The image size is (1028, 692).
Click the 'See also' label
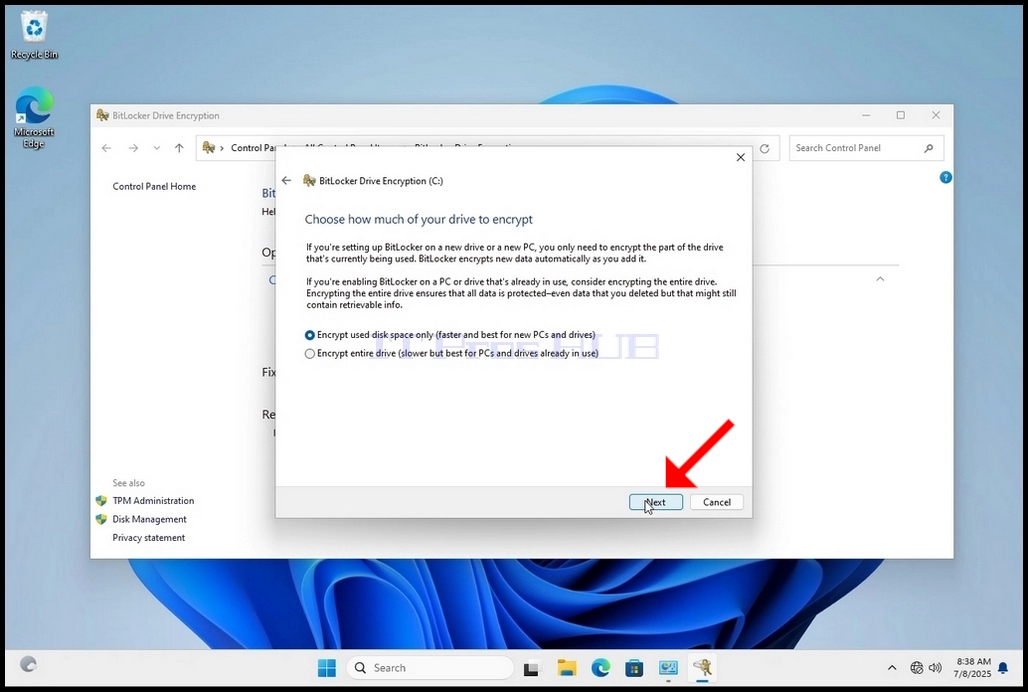(x=128, y=483)
